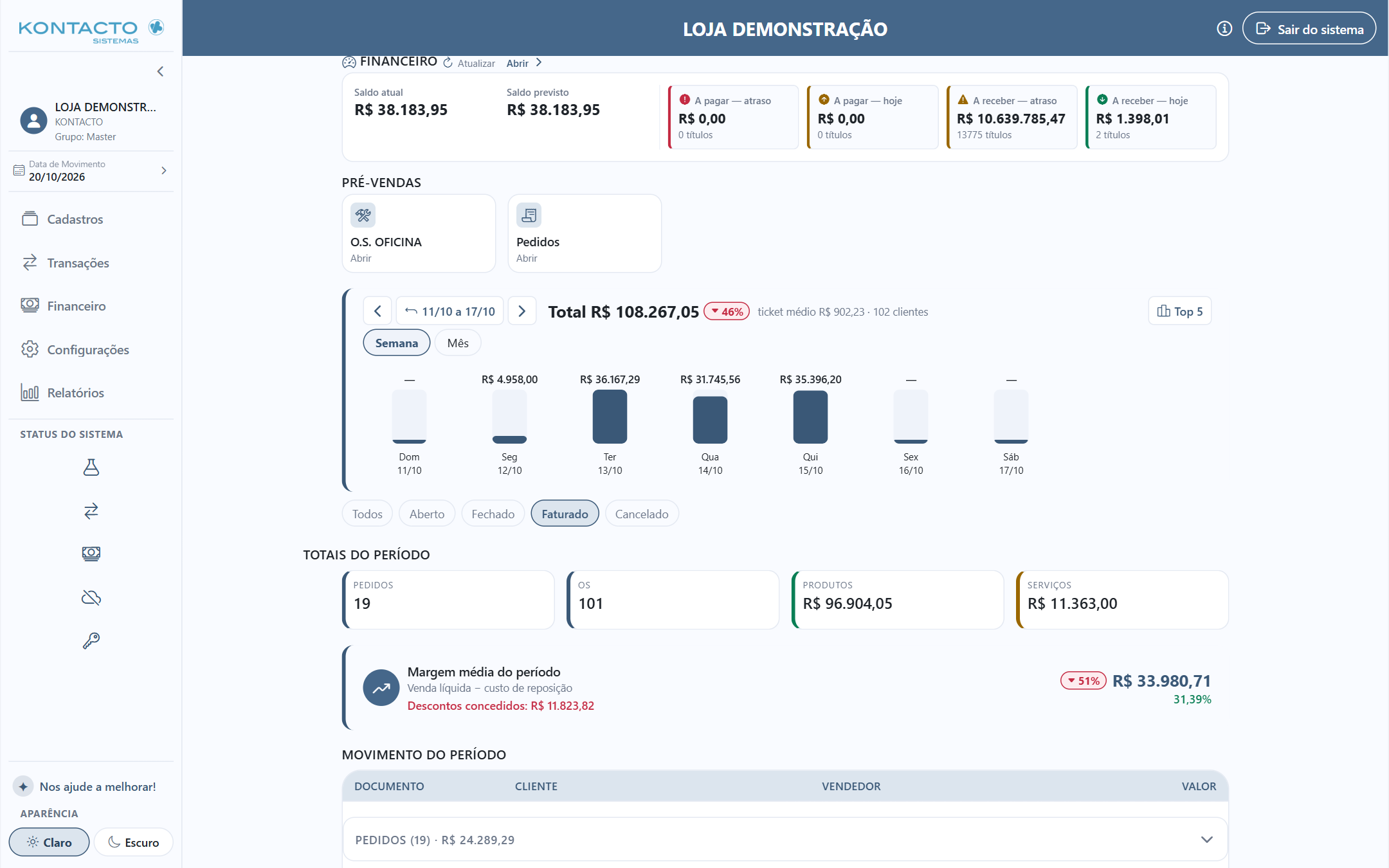Click the key status icon
1389x868 pixels.
pyautogui.click(x=91, y=641)
